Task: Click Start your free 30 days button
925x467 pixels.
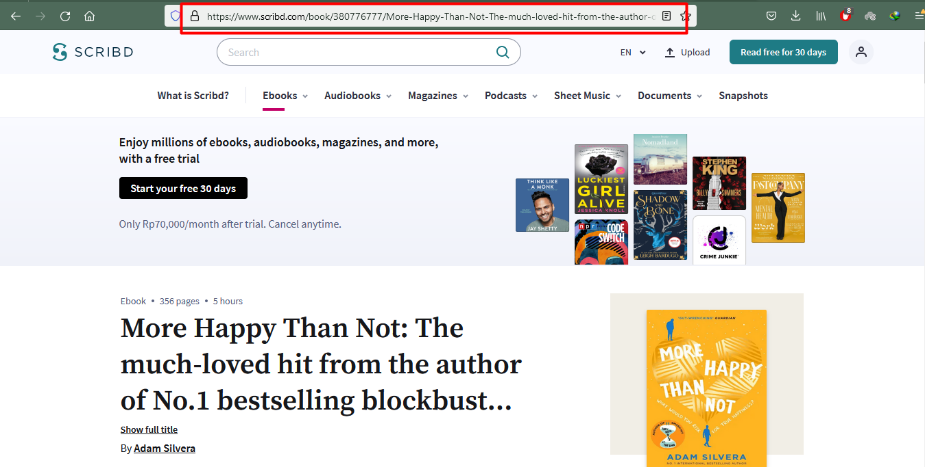Action: pos(183,188)
